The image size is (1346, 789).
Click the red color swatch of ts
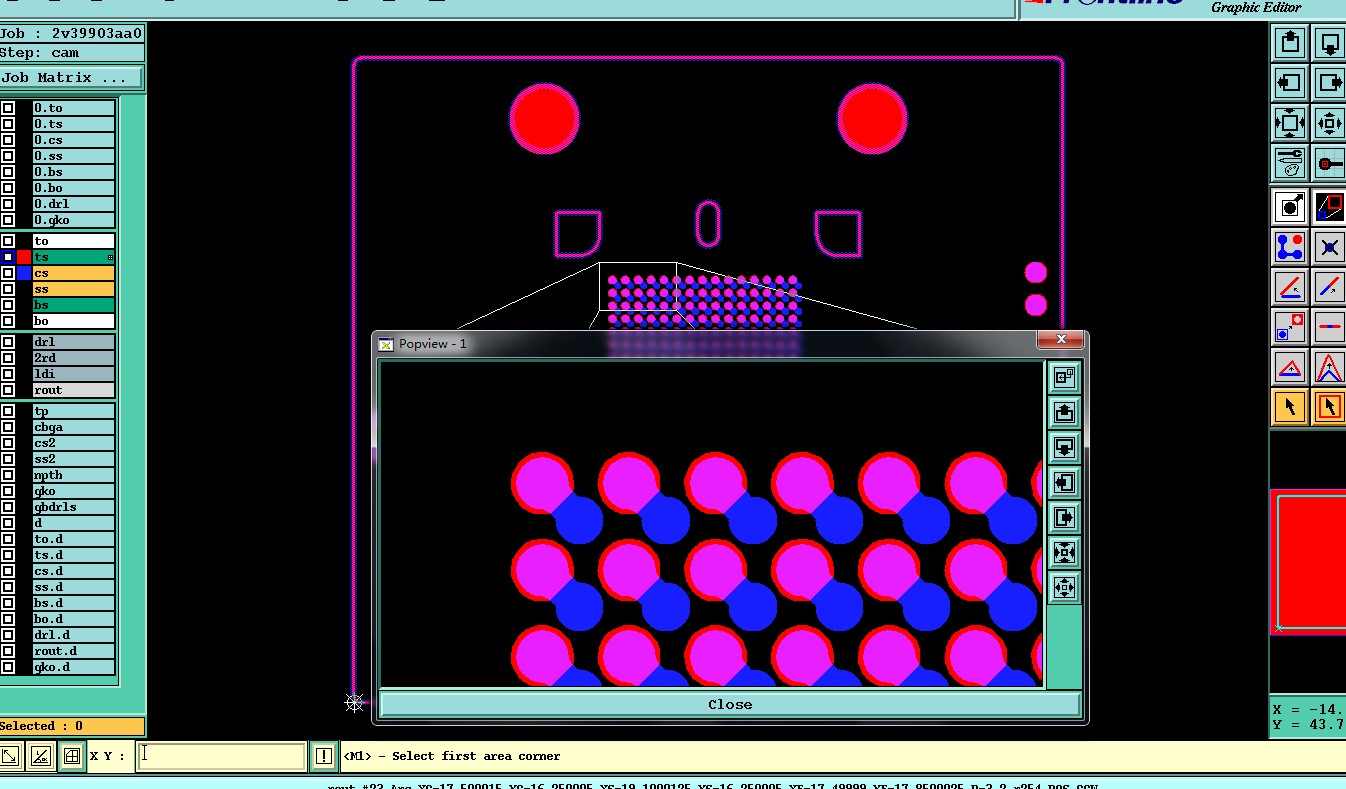click(24, 257)
